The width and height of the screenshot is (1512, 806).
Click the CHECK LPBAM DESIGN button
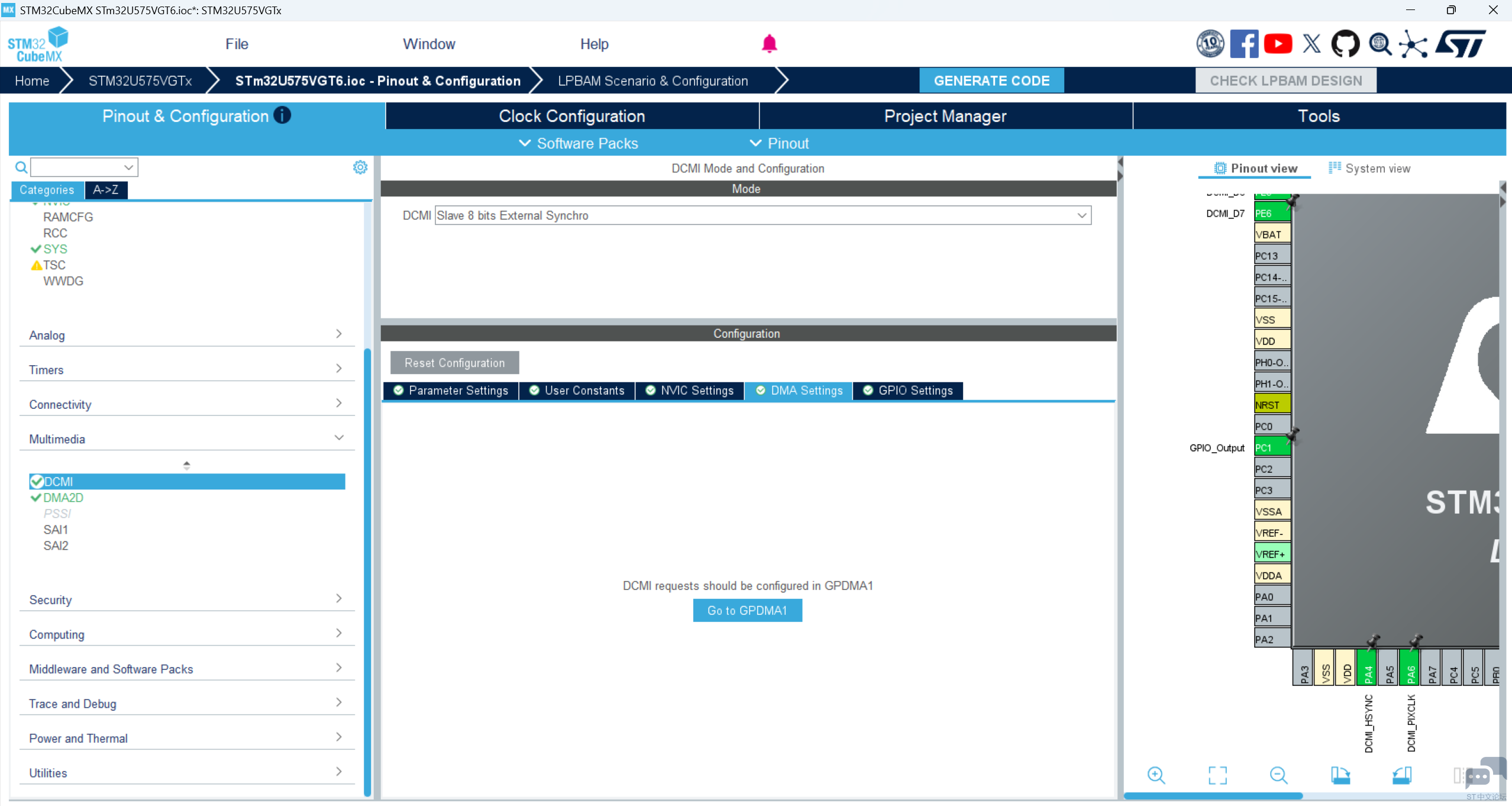click(1286, 80)
